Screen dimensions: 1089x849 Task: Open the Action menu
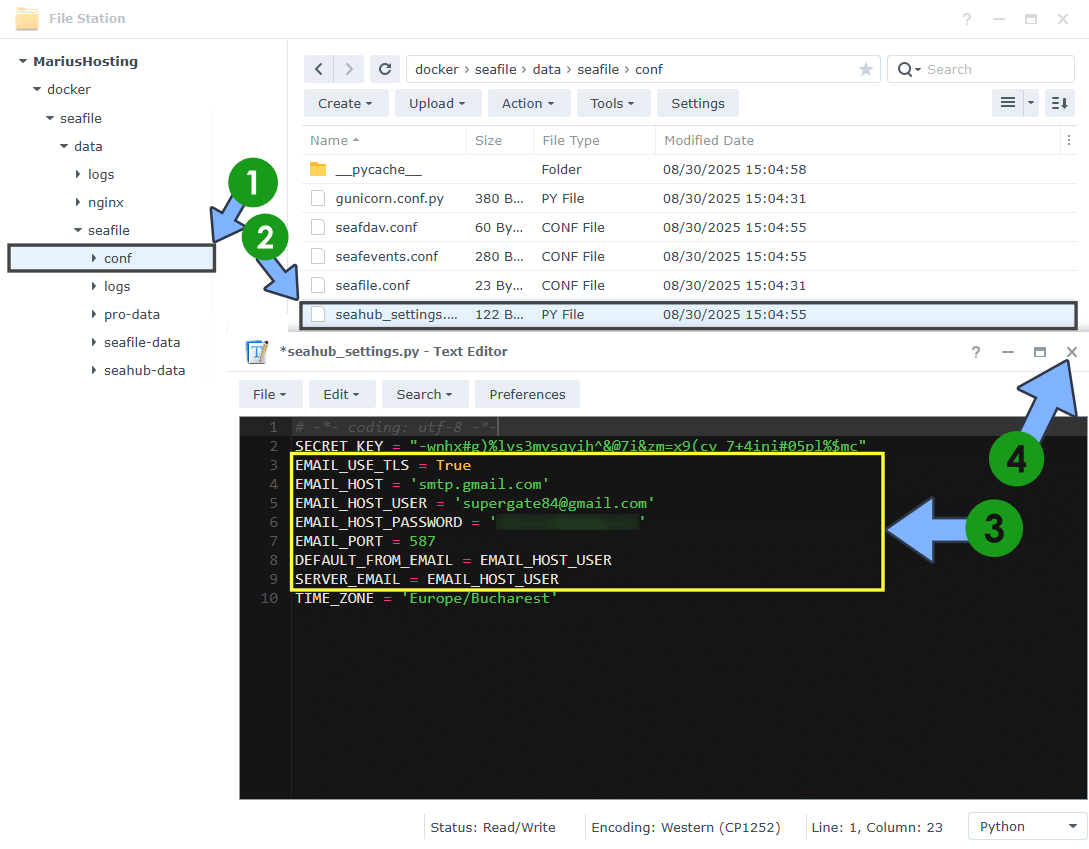coord(527,104)
